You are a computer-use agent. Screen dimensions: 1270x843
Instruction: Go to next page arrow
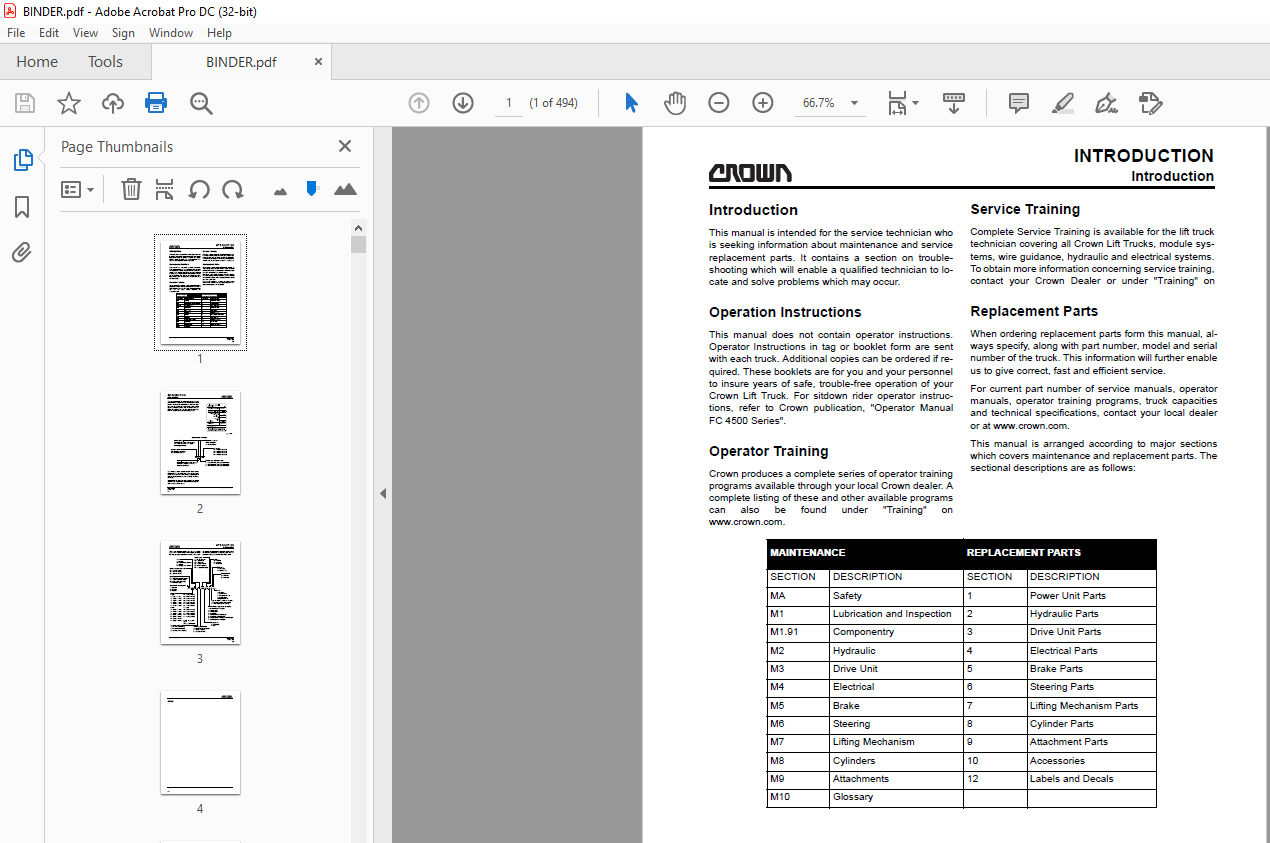[x=462, y=103]
